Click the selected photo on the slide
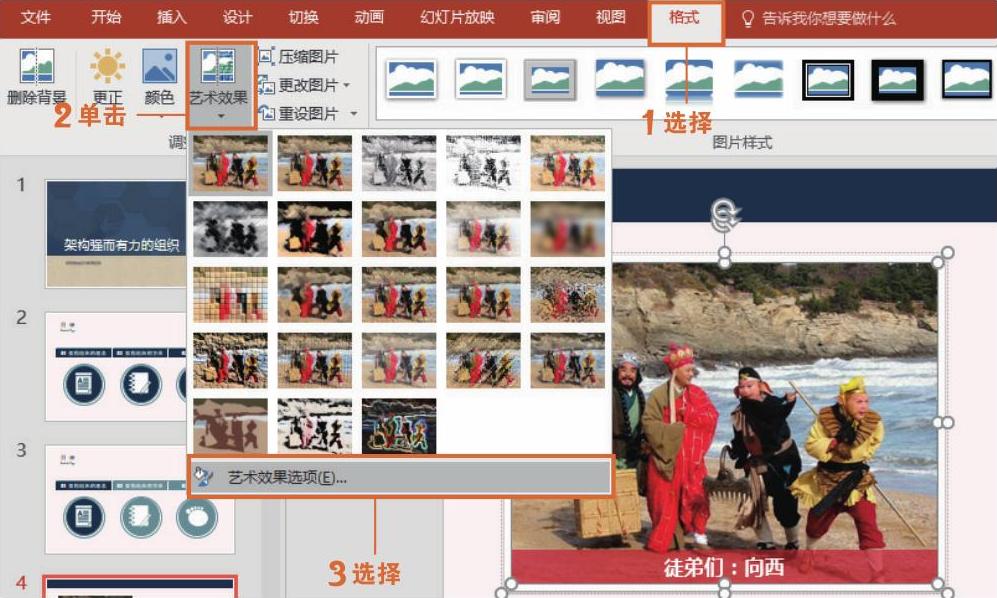Screen dimensions: 997x598 point(724,422)
